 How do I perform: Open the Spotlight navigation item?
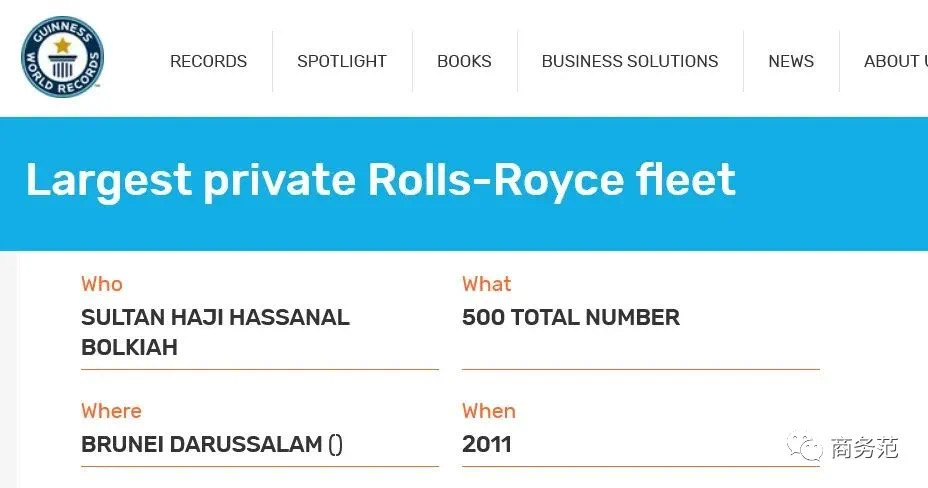coord(342,61)
